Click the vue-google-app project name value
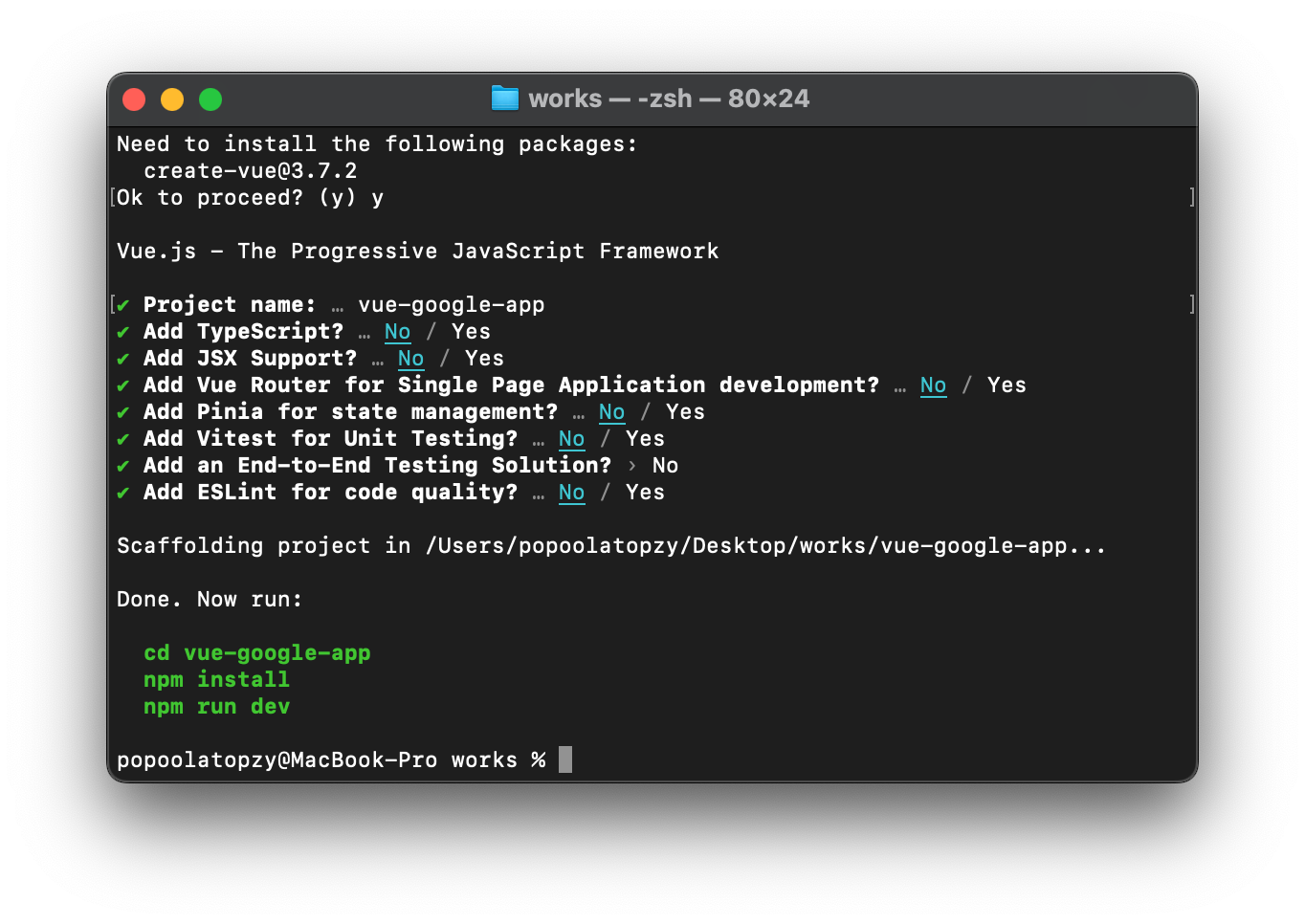This screenshot has width=1305, height=924. tap(452, 305)
